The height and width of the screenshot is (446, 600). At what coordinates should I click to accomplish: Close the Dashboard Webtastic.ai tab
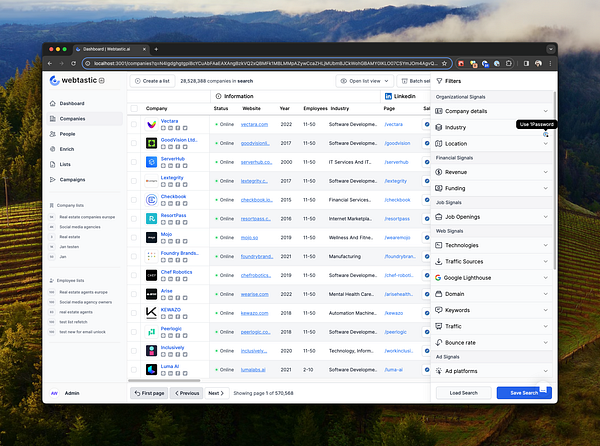point(144,49)
